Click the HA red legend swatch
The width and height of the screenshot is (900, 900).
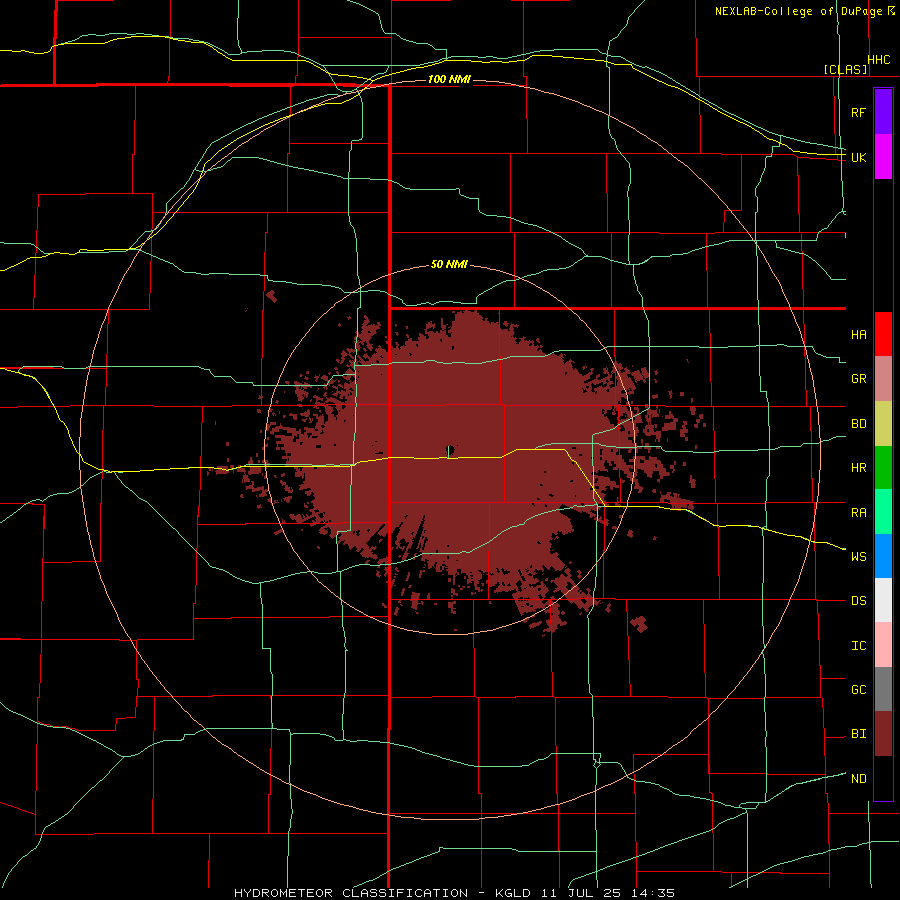tap(883, 334)
